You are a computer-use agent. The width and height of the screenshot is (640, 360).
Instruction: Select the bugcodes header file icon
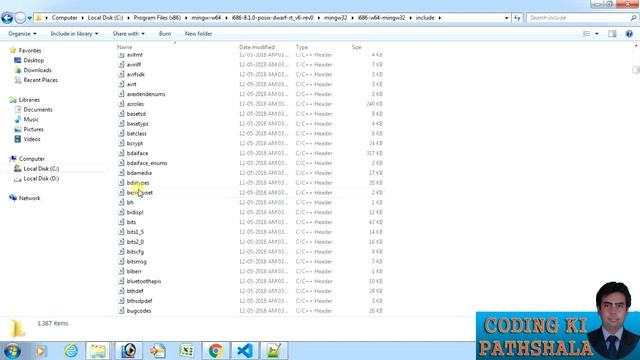point(121,311)
